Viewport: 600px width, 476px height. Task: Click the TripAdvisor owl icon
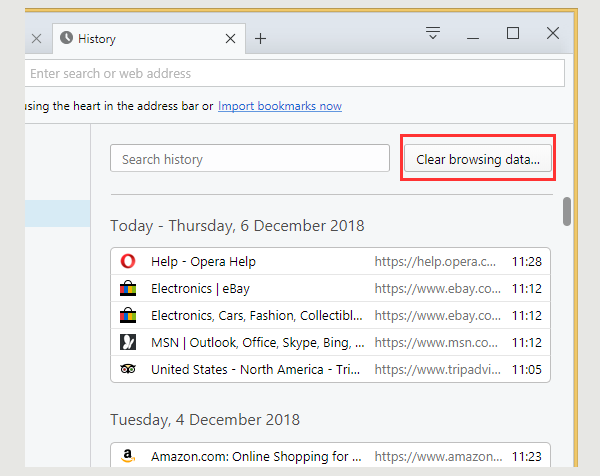click(128, 369)
